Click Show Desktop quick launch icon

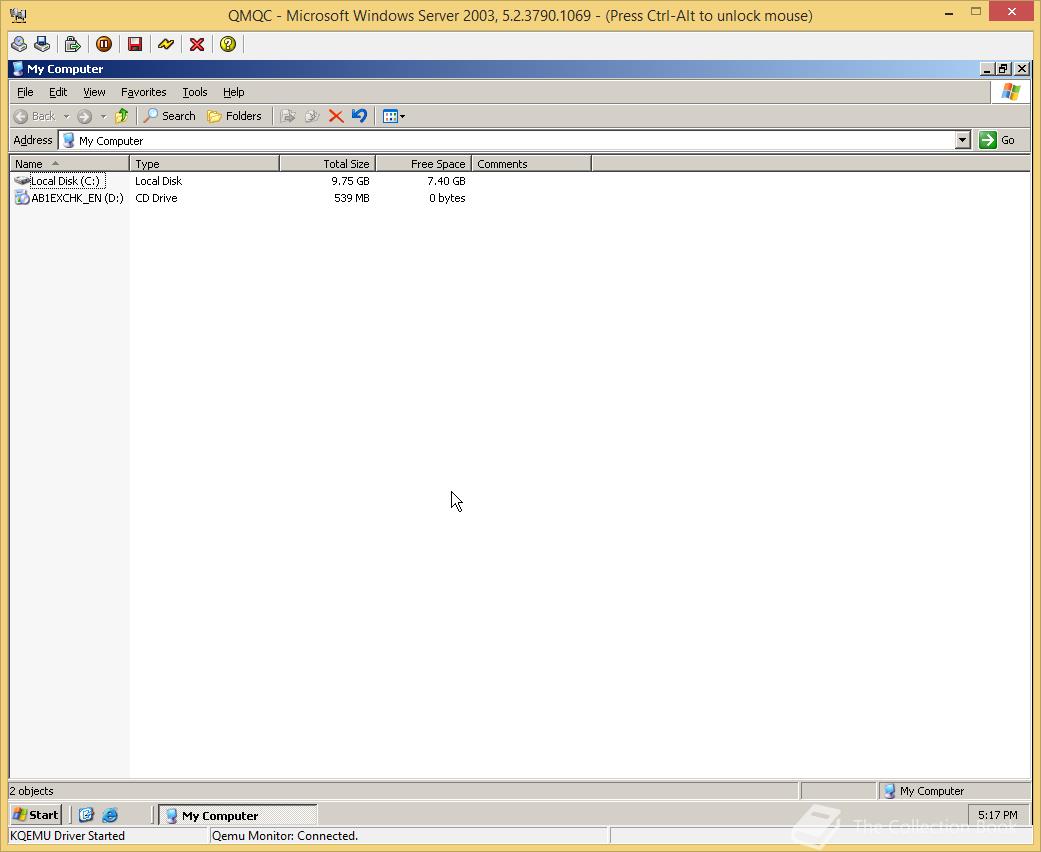(x=86, y=815)
